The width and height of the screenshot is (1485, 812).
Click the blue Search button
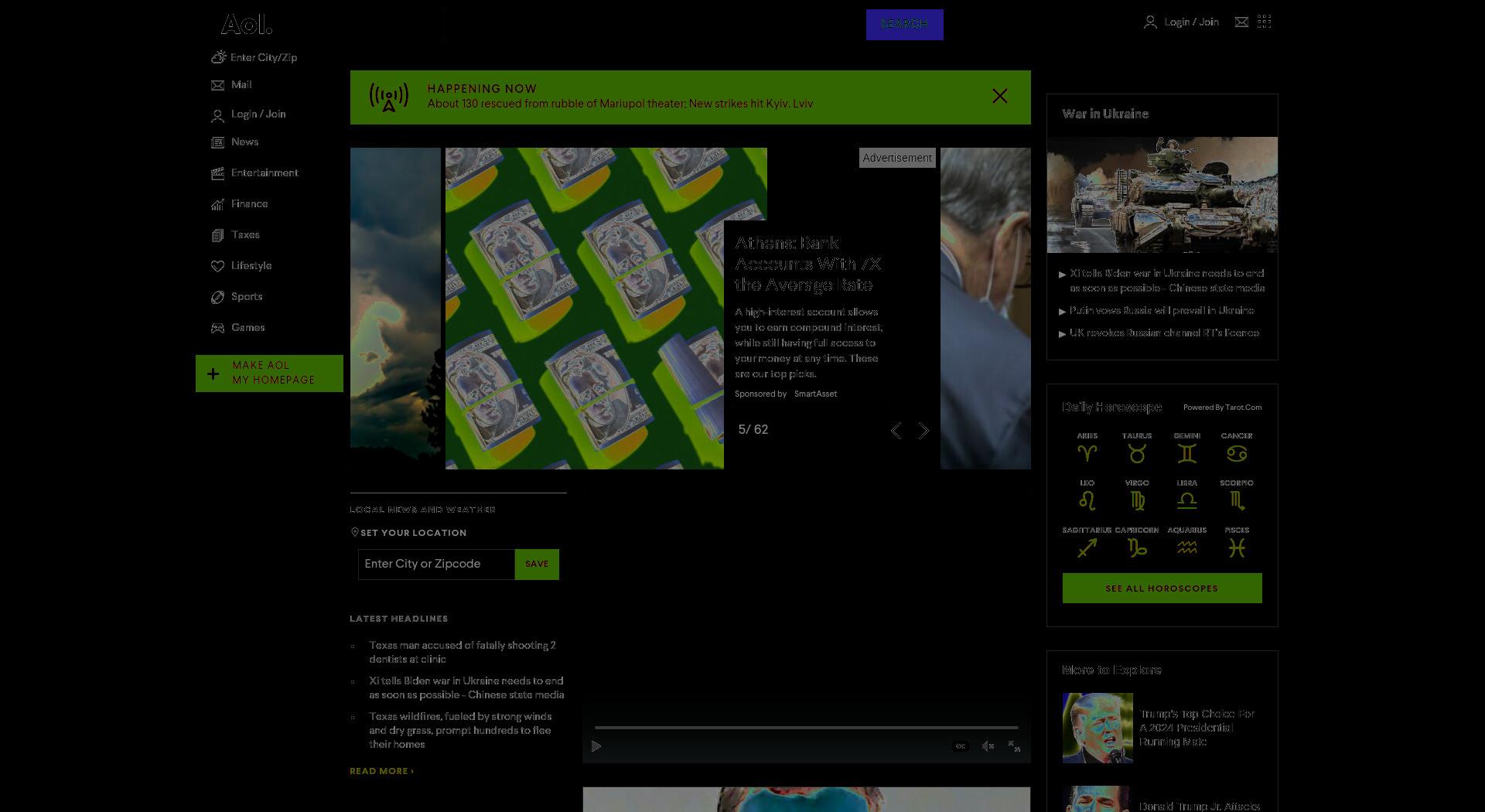[904, 25]
